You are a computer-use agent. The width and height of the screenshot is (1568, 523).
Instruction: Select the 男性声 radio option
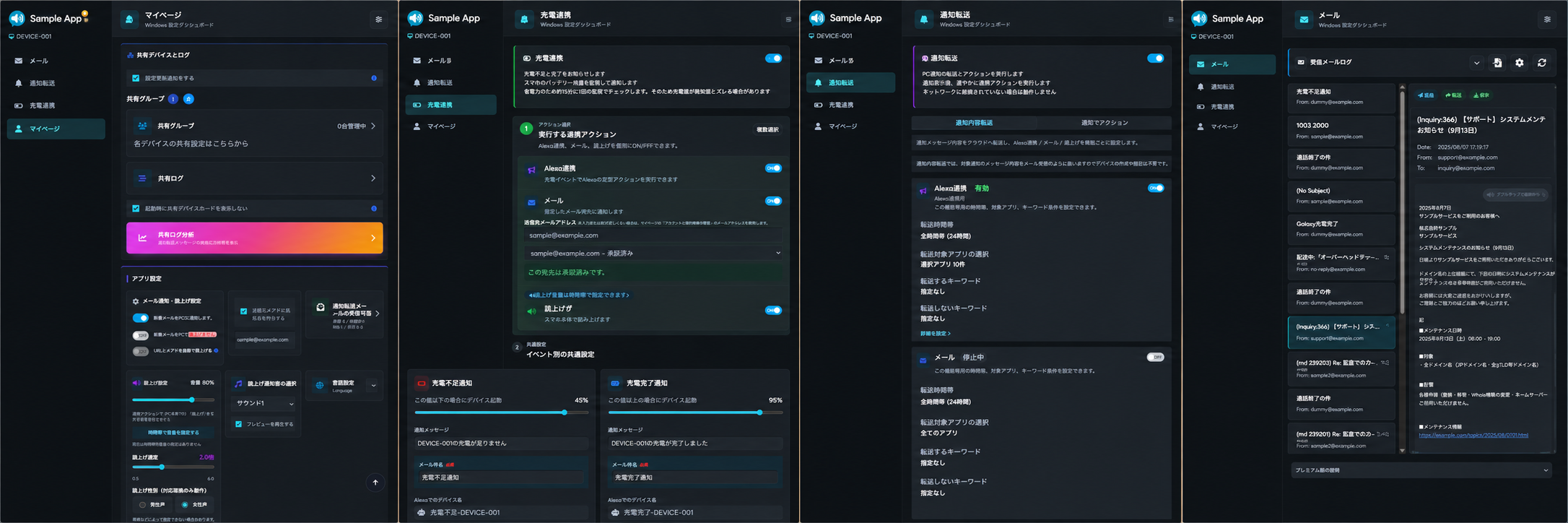(x=142, y=505)
